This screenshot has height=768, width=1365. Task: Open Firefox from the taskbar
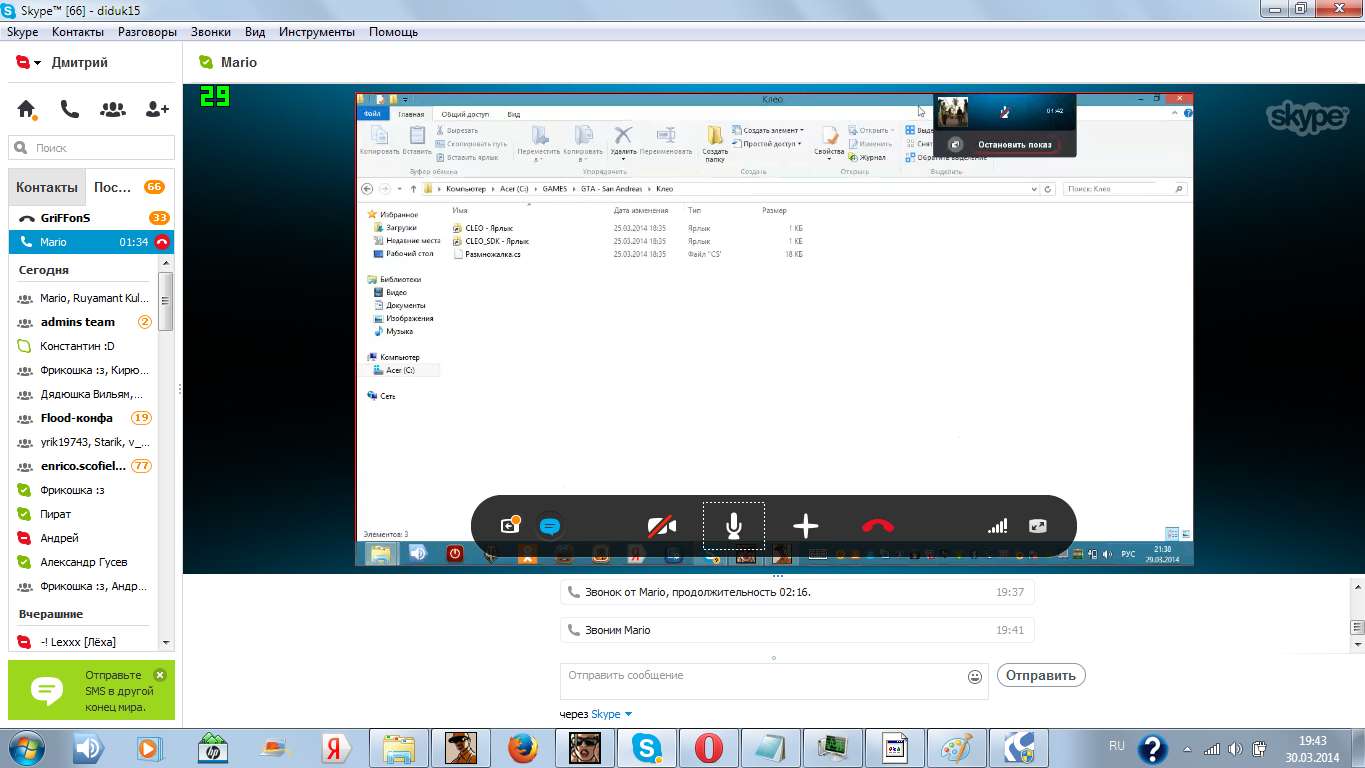click(521, 747)
